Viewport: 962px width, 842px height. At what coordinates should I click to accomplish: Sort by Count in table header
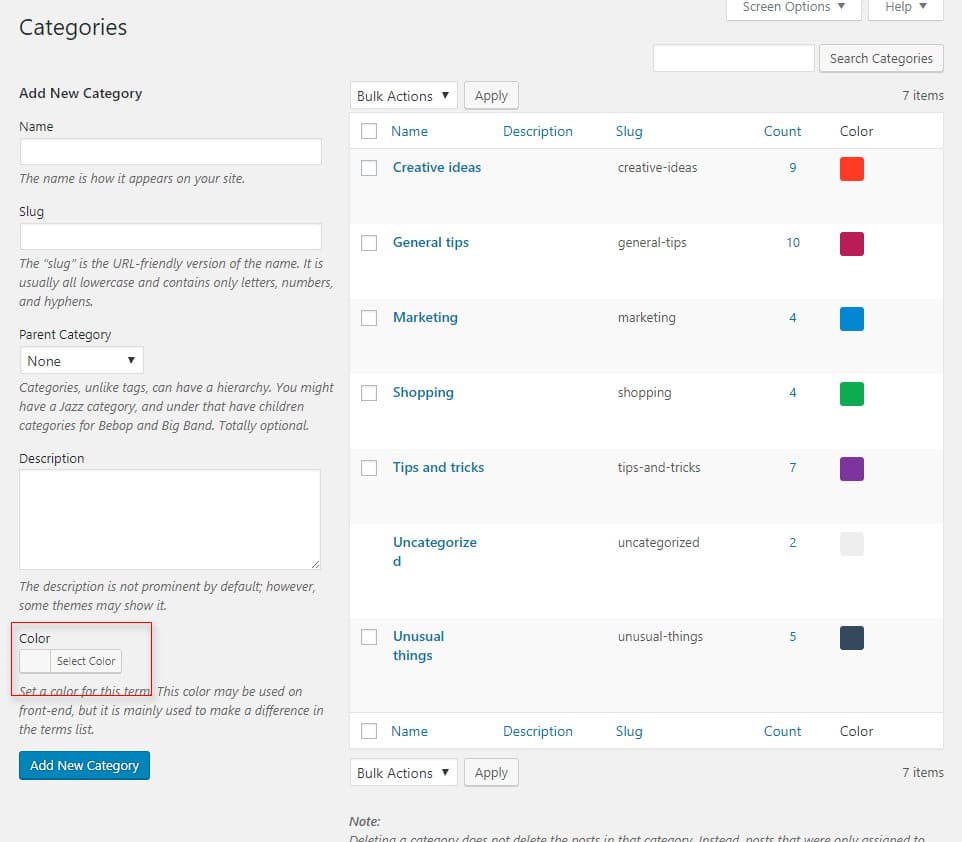[782, 131]
